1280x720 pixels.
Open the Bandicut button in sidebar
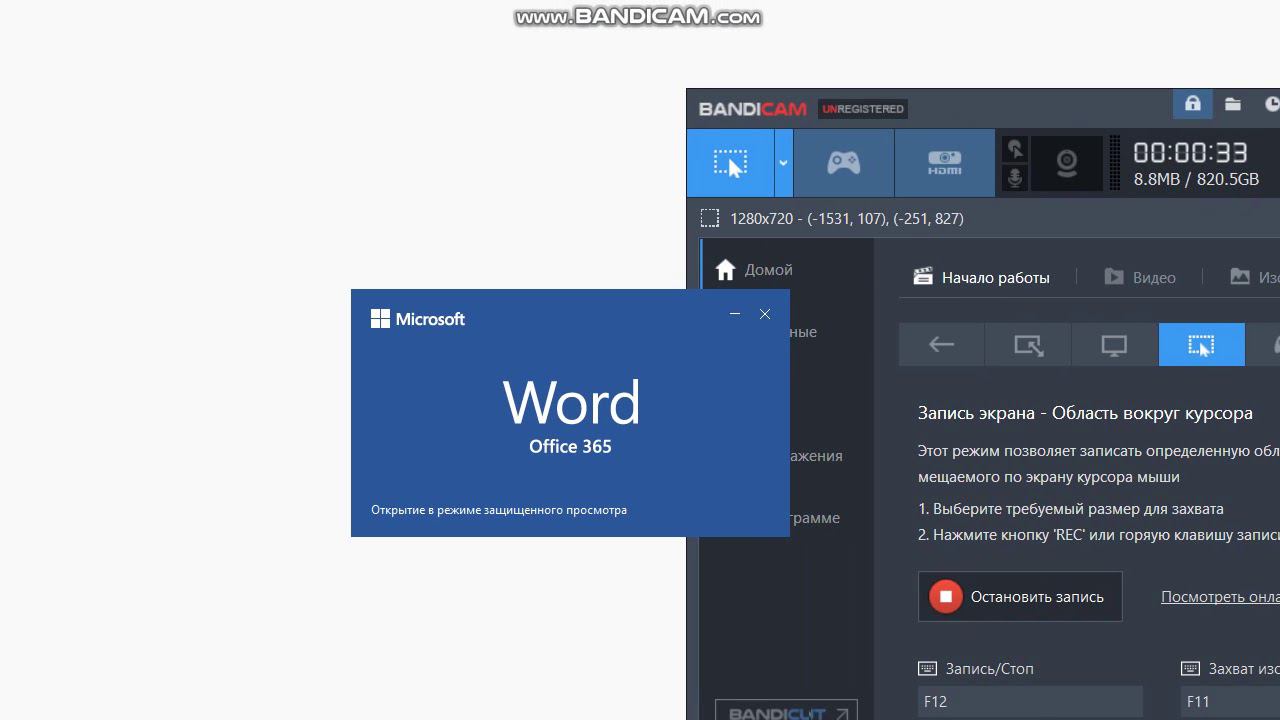pyautogui.click(x=786, y=711)
